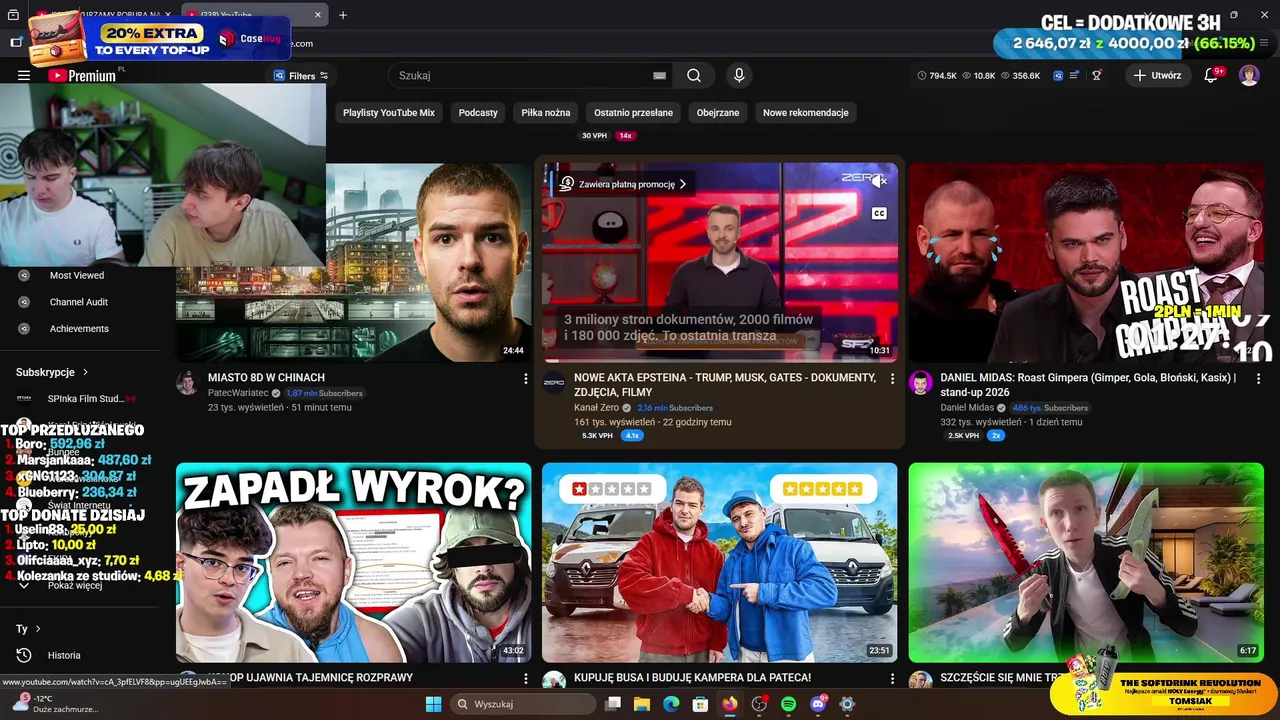Open the knife video thumbnail with 6:17 duration
Screen dimensions: 1280x720
1086,562
